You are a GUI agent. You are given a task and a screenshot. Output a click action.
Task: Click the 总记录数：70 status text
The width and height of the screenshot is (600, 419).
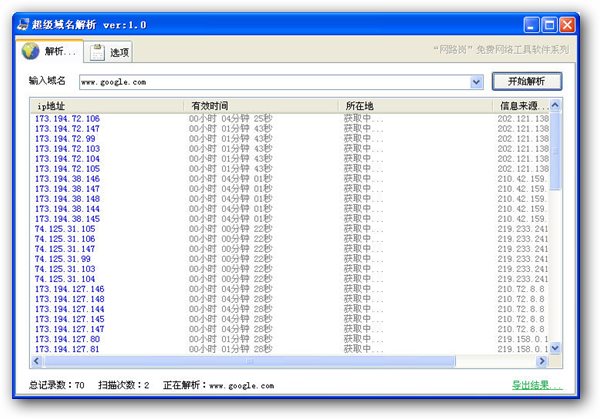57,385
